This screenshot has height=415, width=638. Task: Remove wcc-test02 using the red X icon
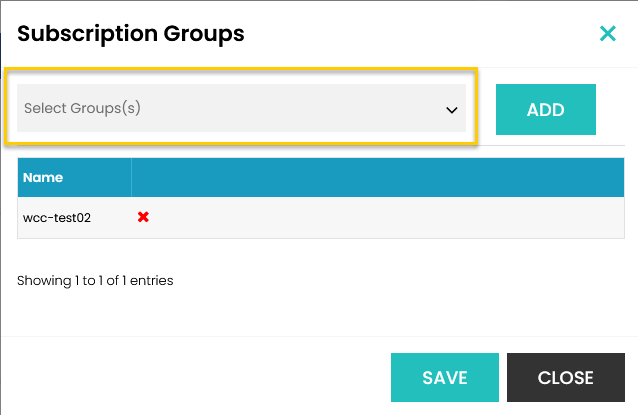point(143,216)
